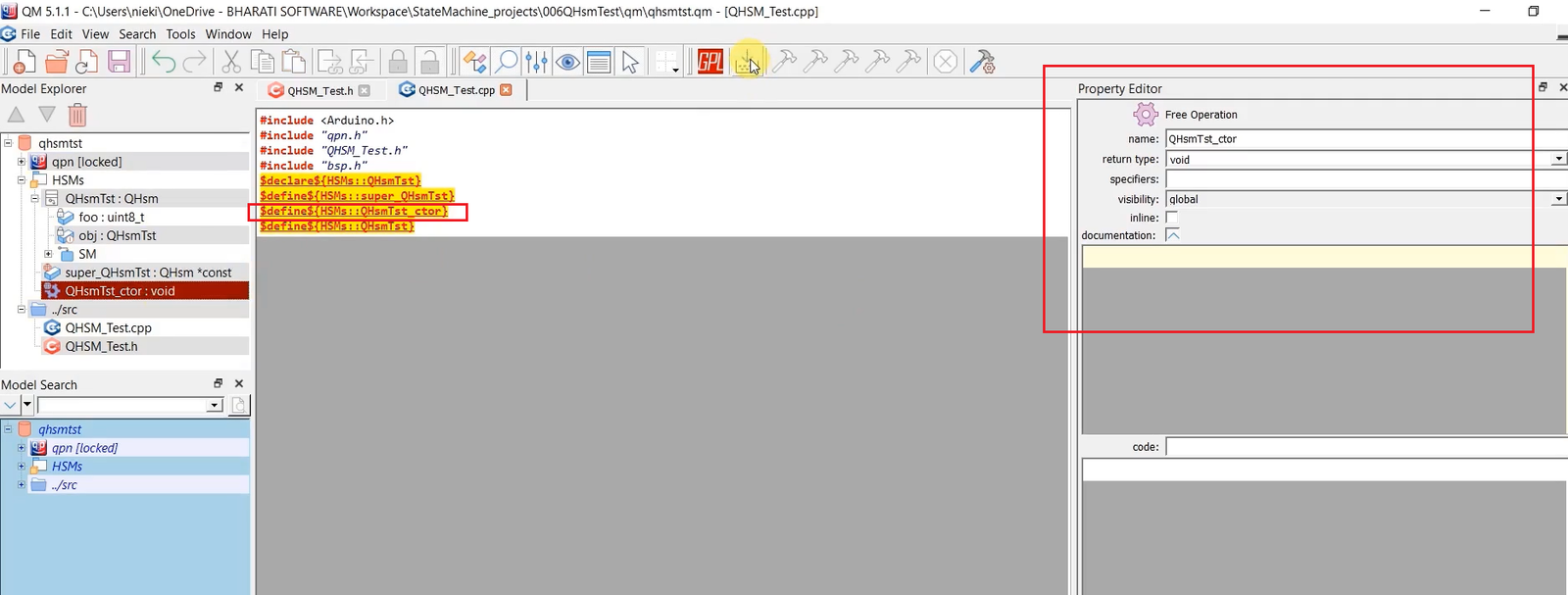
Task: Open the Edit menu
Action: (61, 34)
